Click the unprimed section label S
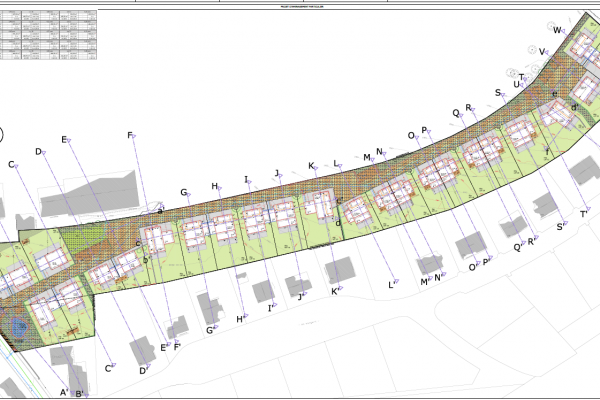Viewport: 600px width, 400px height. 498,92
